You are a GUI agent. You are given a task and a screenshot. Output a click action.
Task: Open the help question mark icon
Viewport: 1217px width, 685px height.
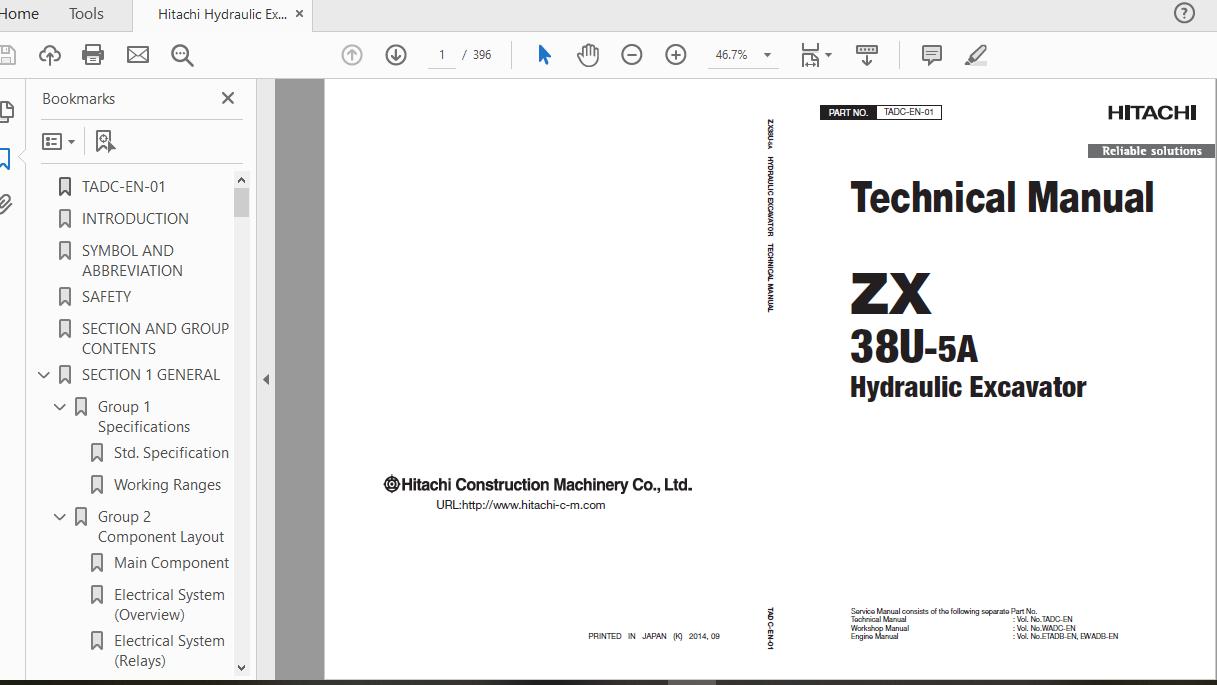tap(1184, 13)
